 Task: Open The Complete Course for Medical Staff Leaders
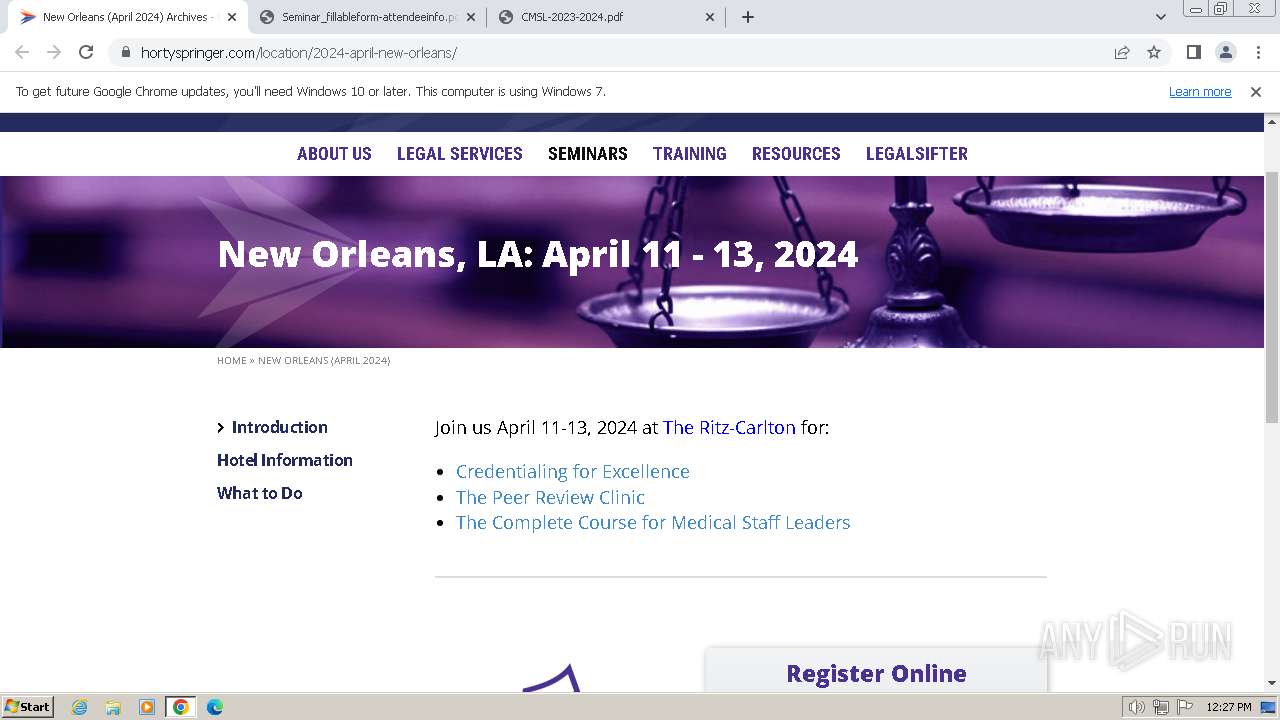pos(653,522)
